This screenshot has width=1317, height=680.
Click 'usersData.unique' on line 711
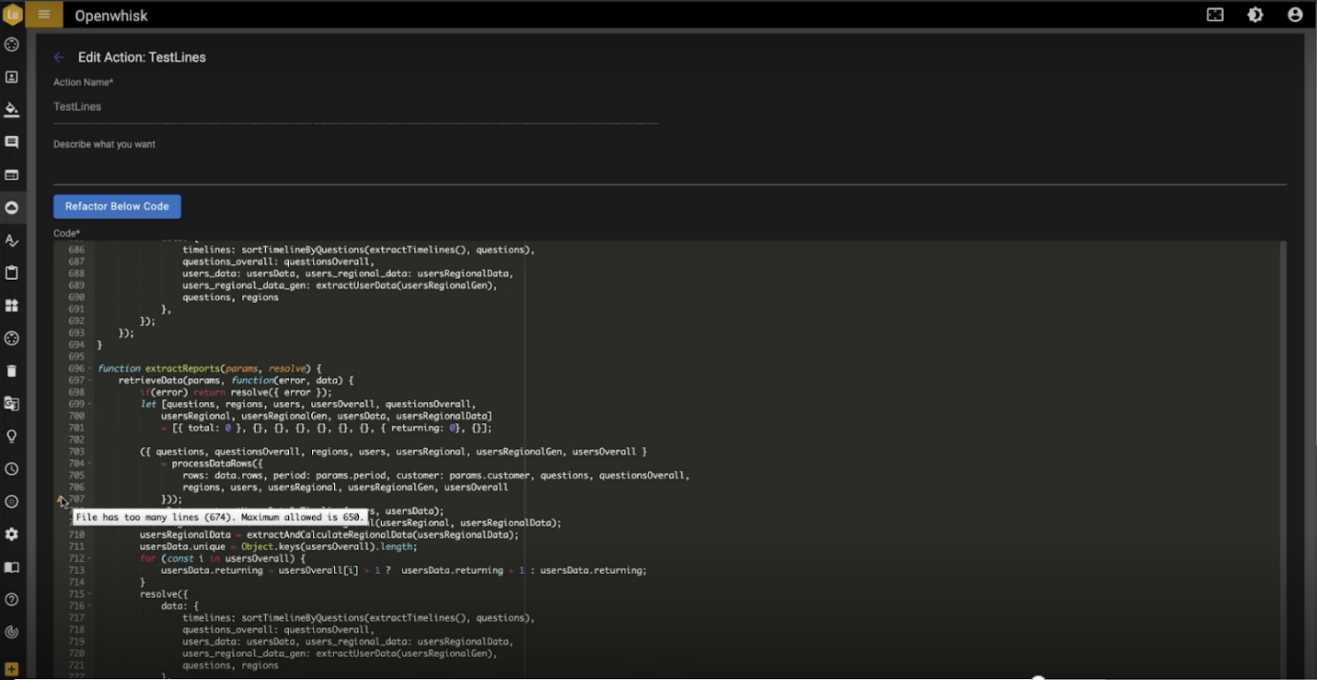click(x=183, y=547)
